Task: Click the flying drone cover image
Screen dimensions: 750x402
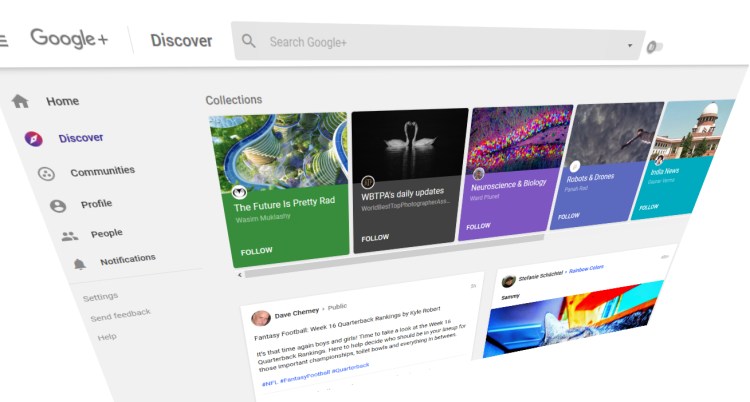Action: (x=616, y=133)
